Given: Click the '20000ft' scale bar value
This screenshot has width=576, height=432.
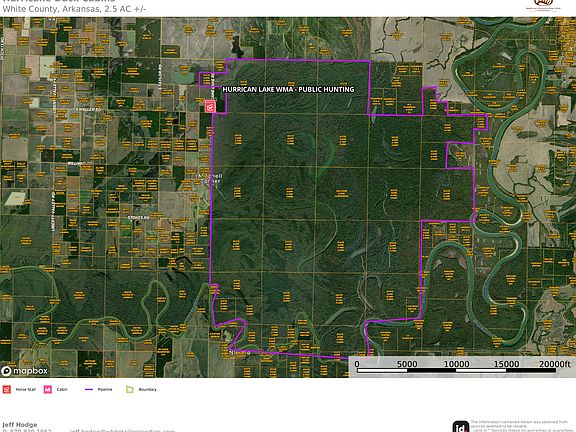Looking at the screenshot, I should click(555, 364).
